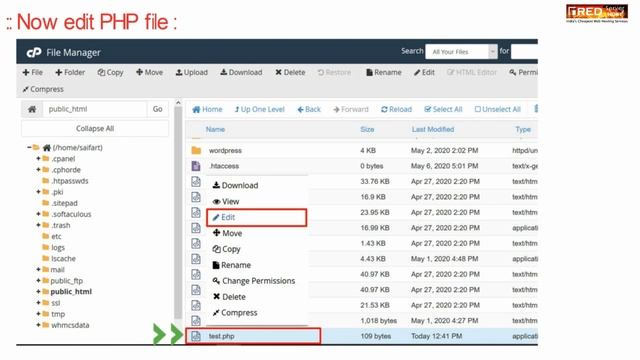
Task: Sort files by Name column
Action: tap(215, 129)
